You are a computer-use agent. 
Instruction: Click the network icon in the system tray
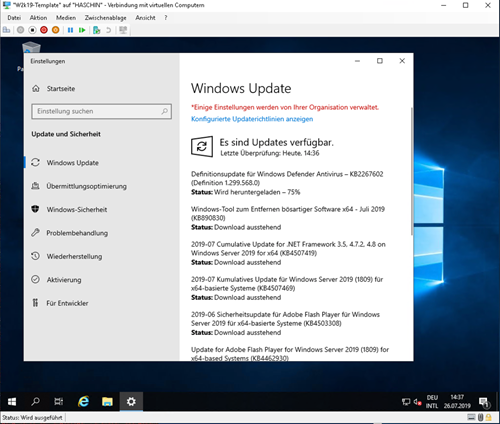pyautogui.click(x=406, y=402)
